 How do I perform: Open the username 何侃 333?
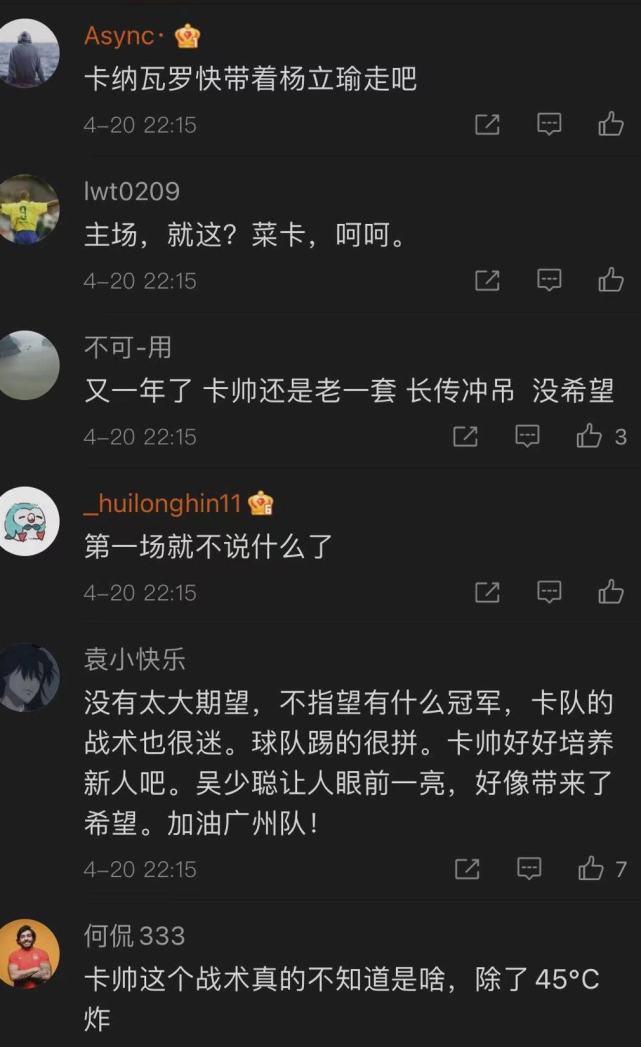134,935
